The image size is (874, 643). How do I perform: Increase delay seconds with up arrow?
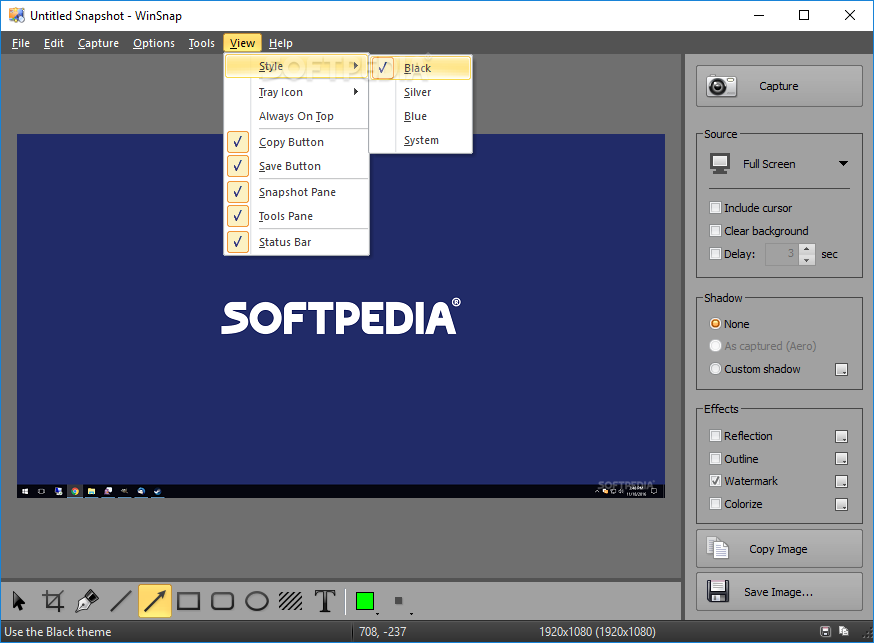(x=807, y=249)
